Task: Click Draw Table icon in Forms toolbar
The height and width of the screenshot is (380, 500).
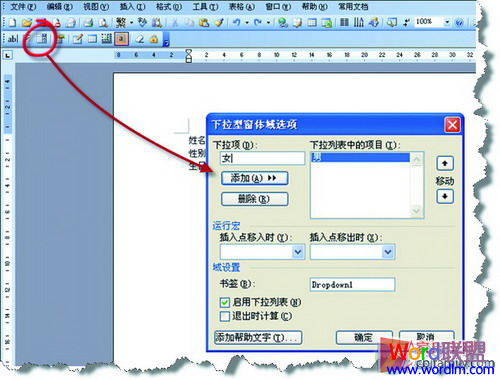Action: (77, 39)
